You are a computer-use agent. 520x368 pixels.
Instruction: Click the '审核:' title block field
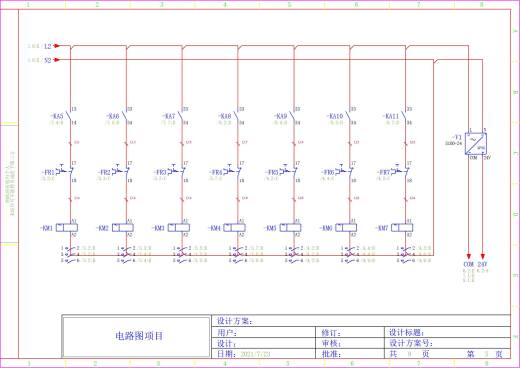[350, 343]
